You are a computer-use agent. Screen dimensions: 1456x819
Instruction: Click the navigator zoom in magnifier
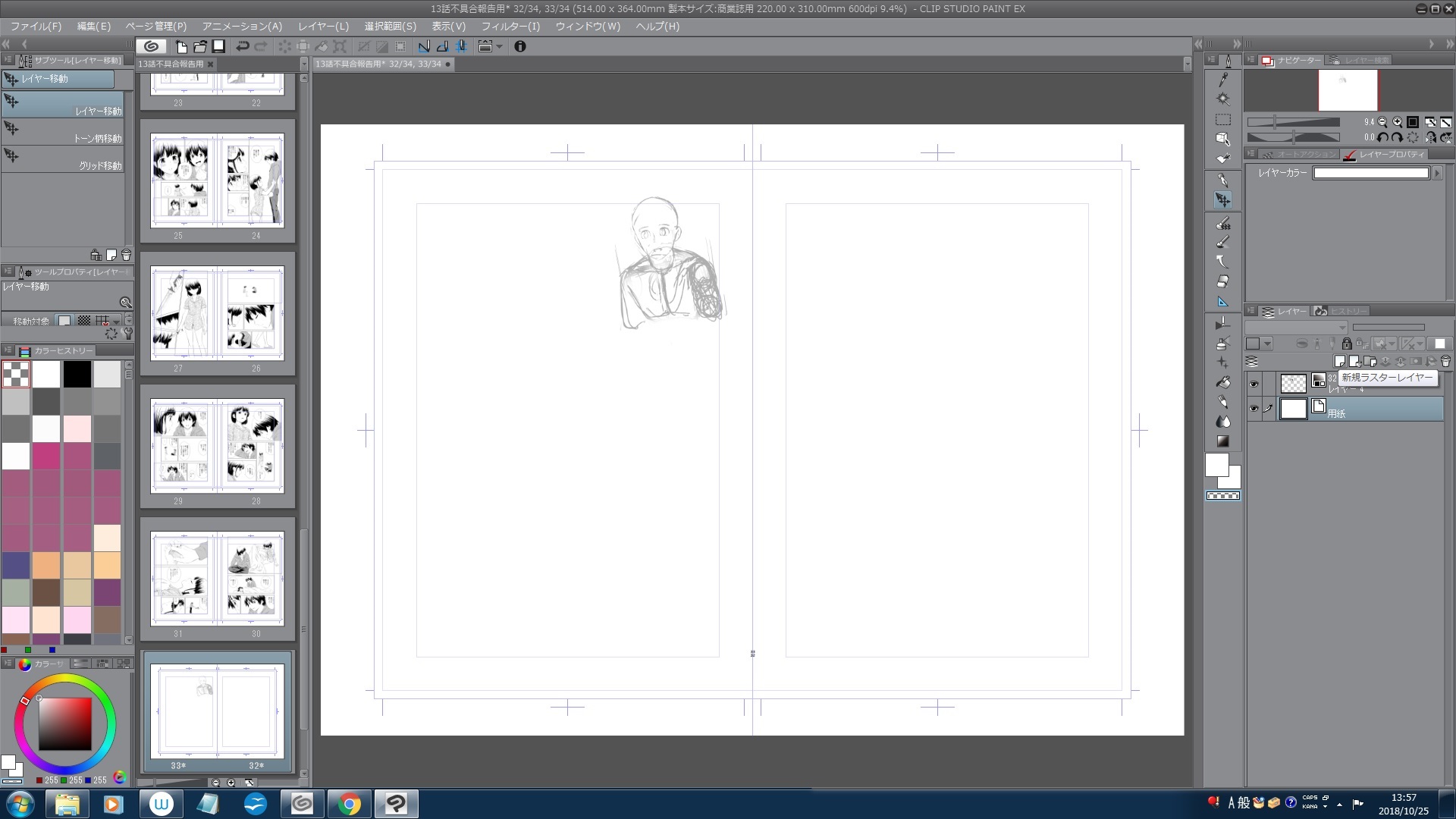(x=1398, y=122)
